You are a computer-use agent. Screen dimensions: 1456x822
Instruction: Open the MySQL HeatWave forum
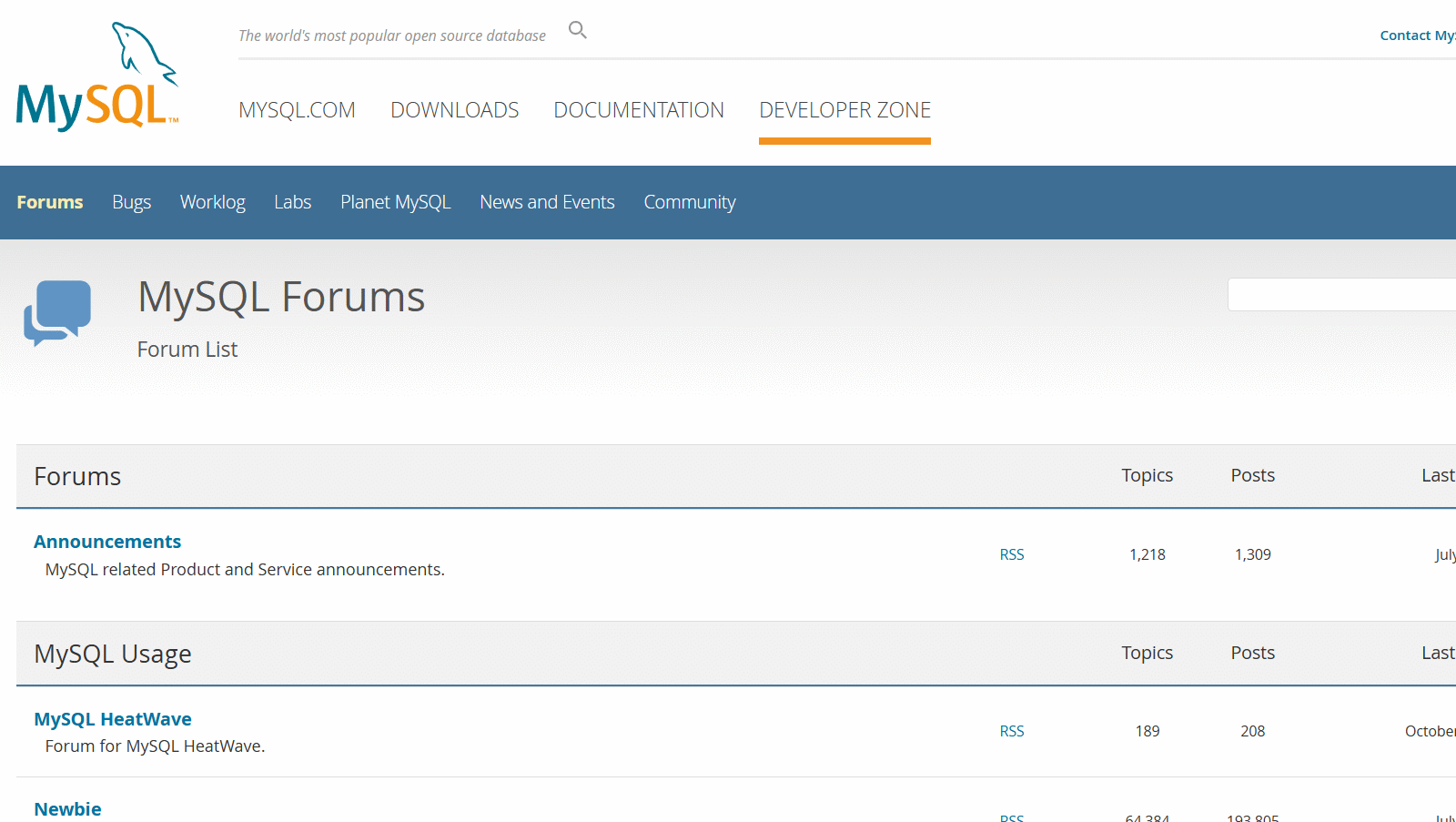click(x=113, y=719)
